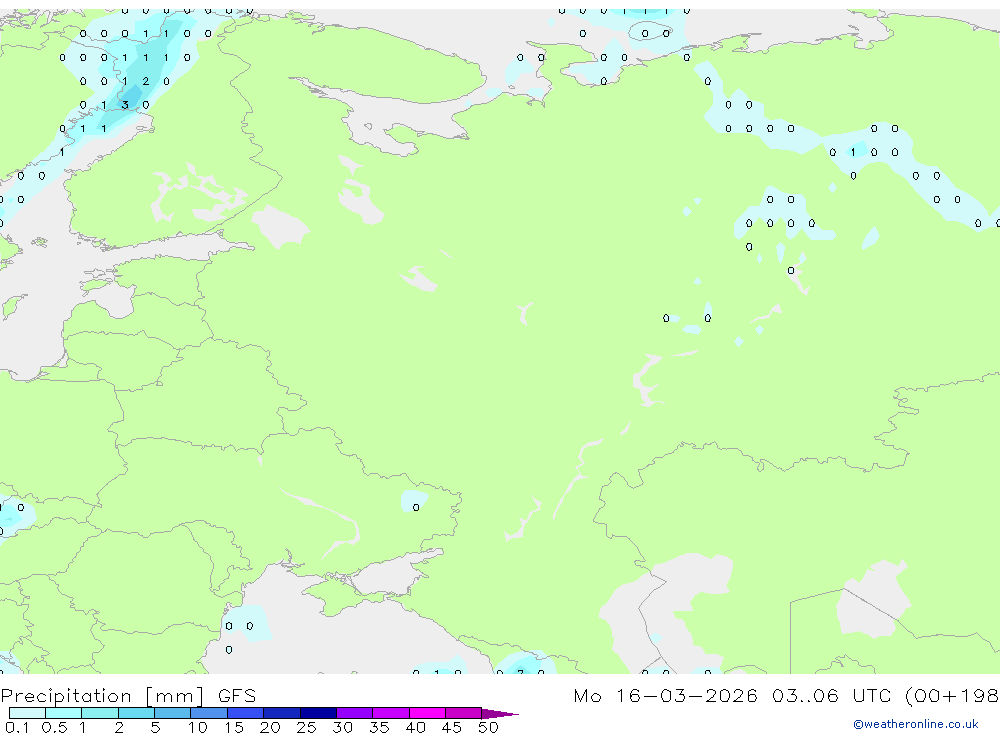Screen dimensions: 1000x733
Task: Select the 40–45 mm magenta swatch
Action: coord(427,713)
